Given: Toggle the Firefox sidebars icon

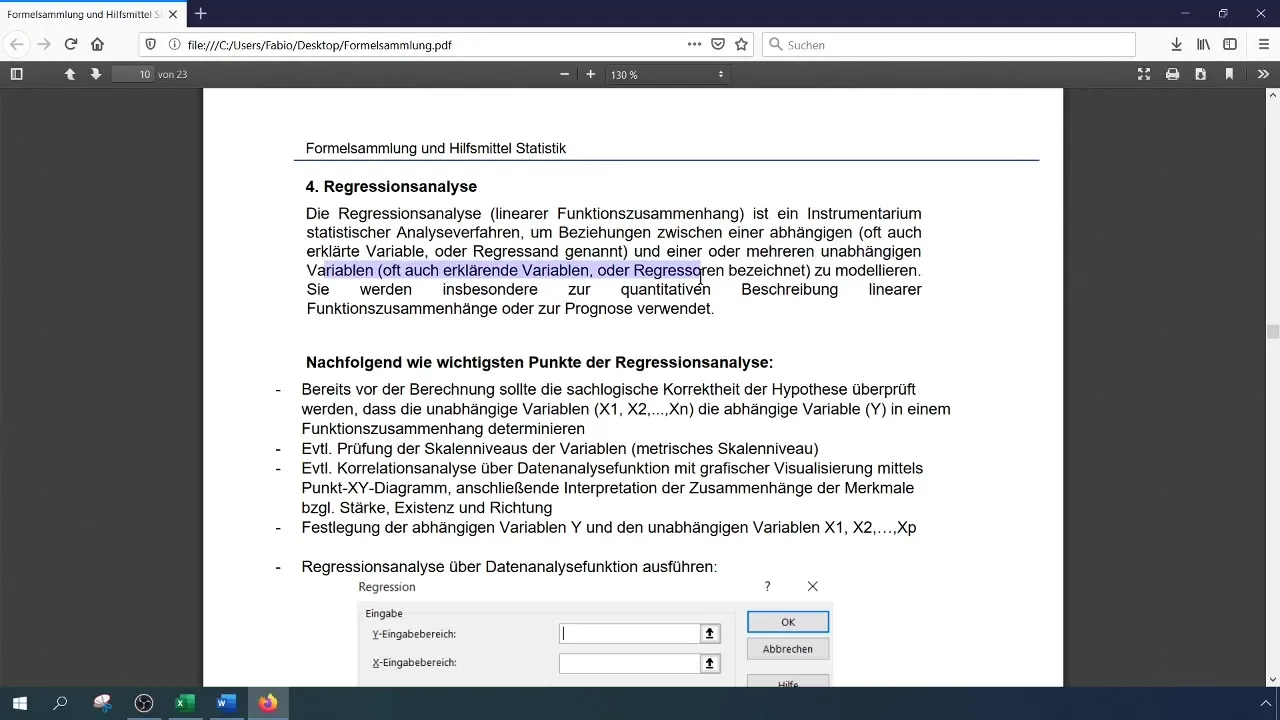Looking at the screenshot, I should [x=1231, y=44].
